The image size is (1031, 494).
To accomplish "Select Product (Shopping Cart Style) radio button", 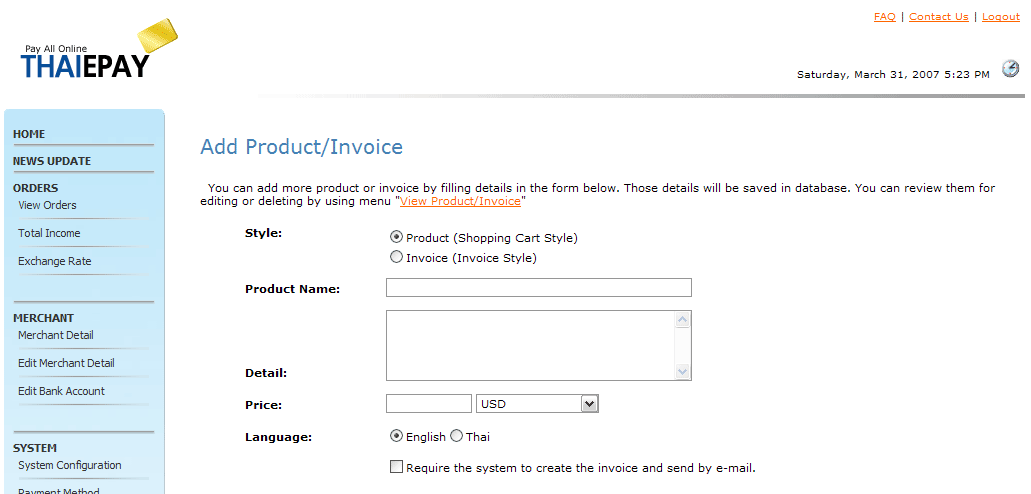I will tap(396, 238).
